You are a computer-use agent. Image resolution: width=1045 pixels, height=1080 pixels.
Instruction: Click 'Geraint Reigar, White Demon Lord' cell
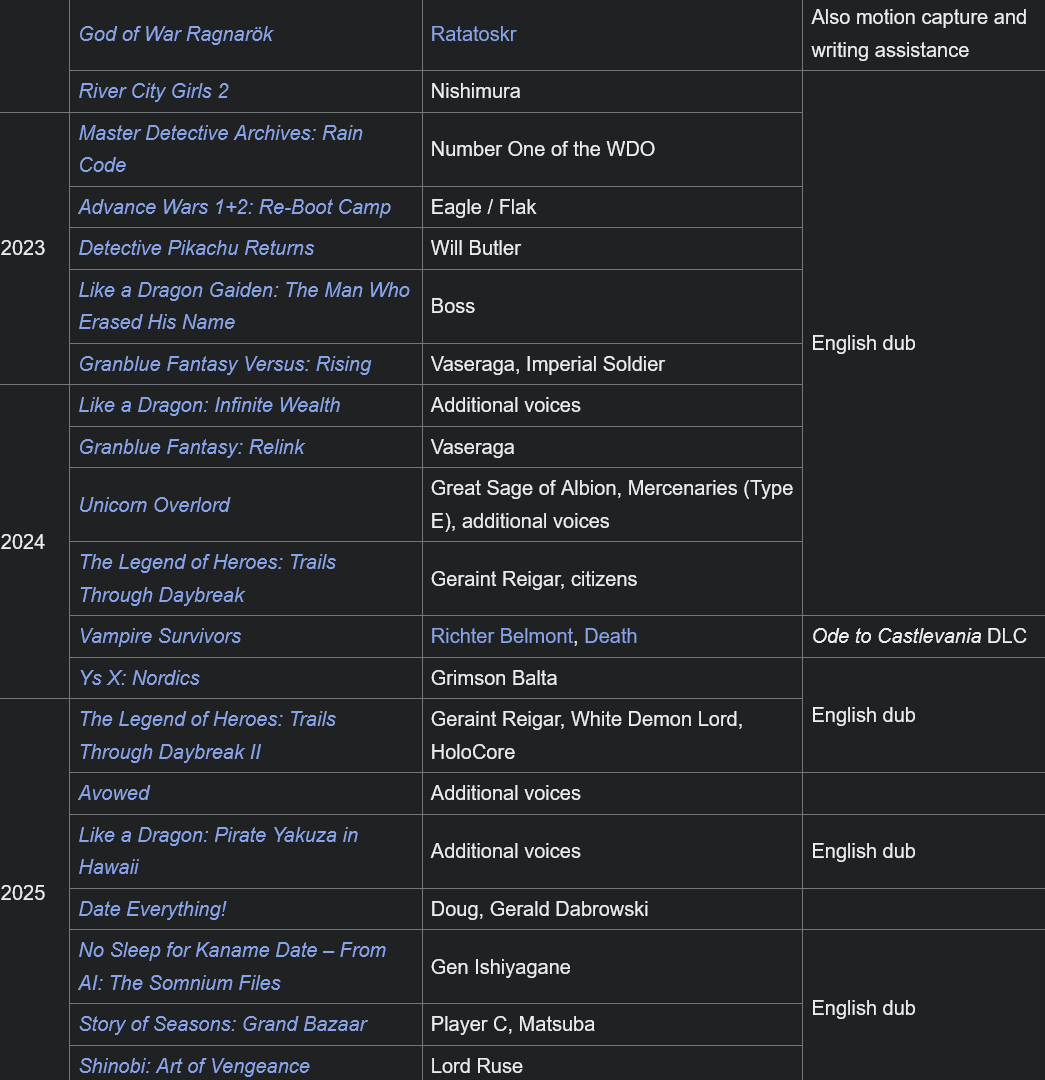[612, 736]
